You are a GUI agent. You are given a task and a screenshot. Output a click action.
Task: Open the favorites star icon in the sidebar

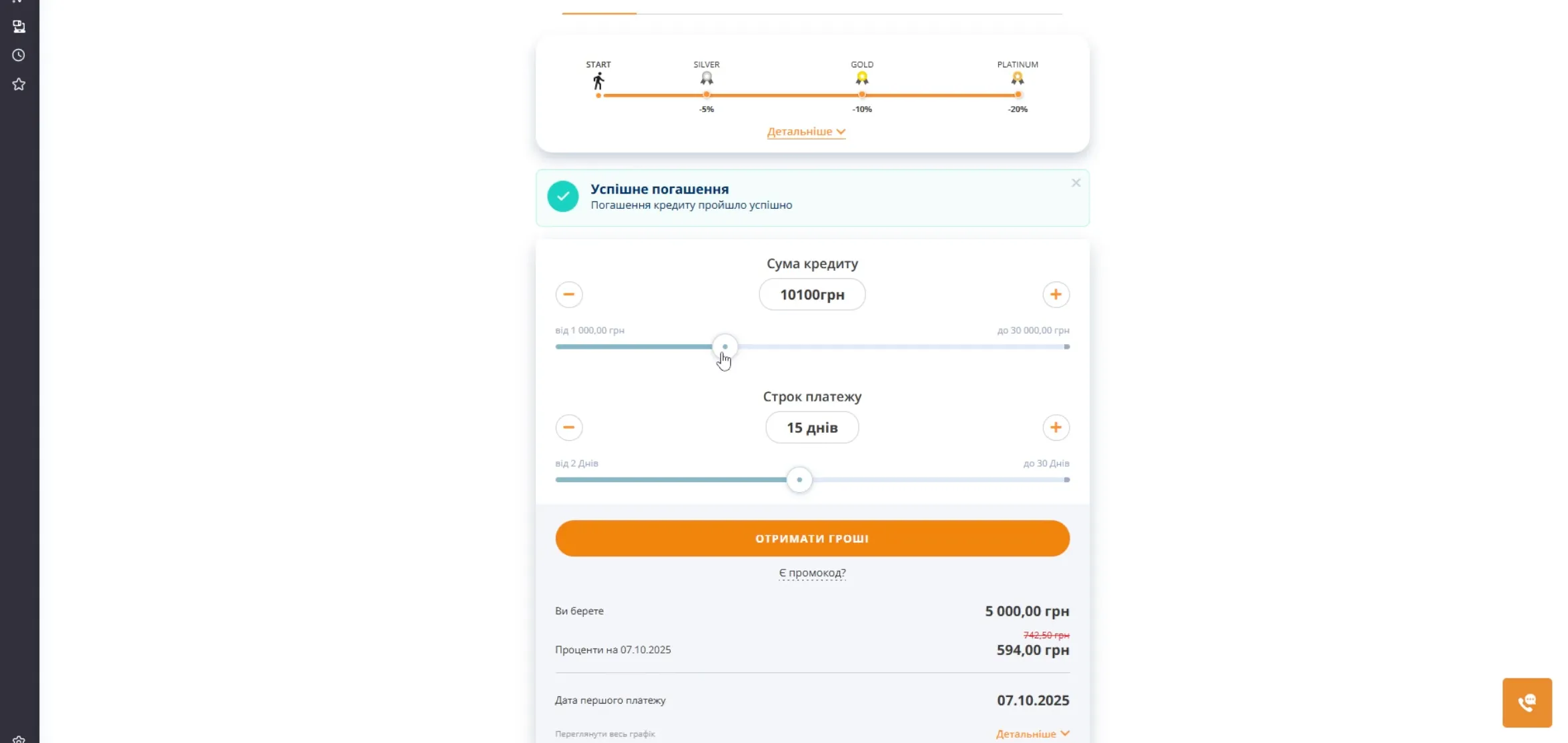pyautogui.click(x=19, y=84)
